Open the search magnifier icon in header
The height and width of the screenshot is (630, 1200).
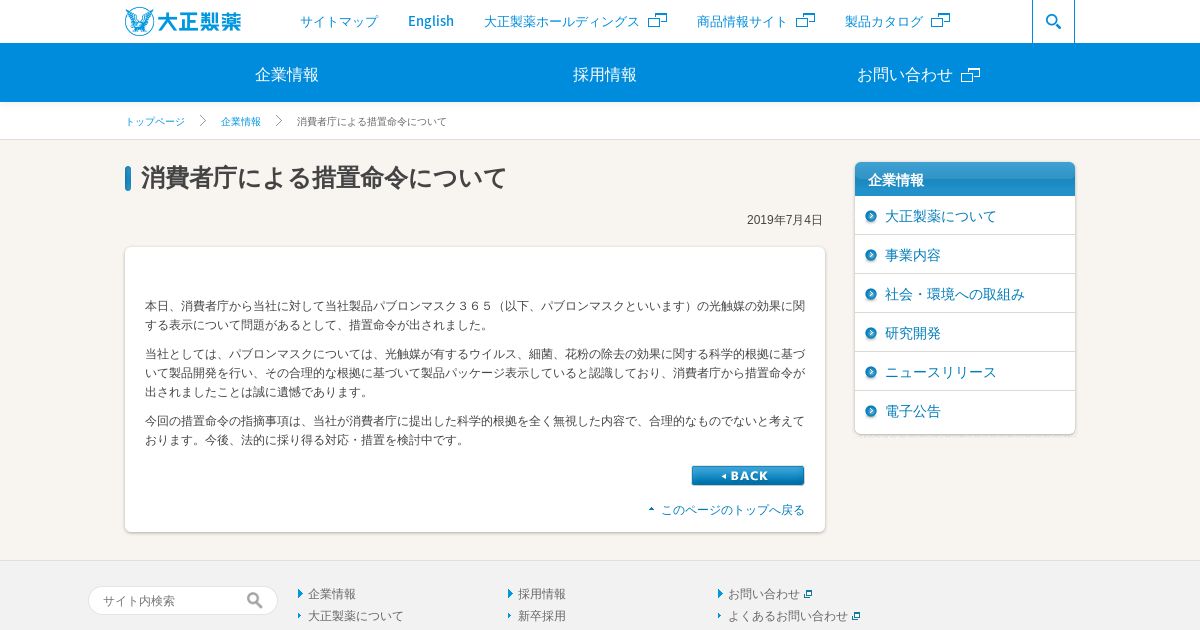coord(1053,21)
